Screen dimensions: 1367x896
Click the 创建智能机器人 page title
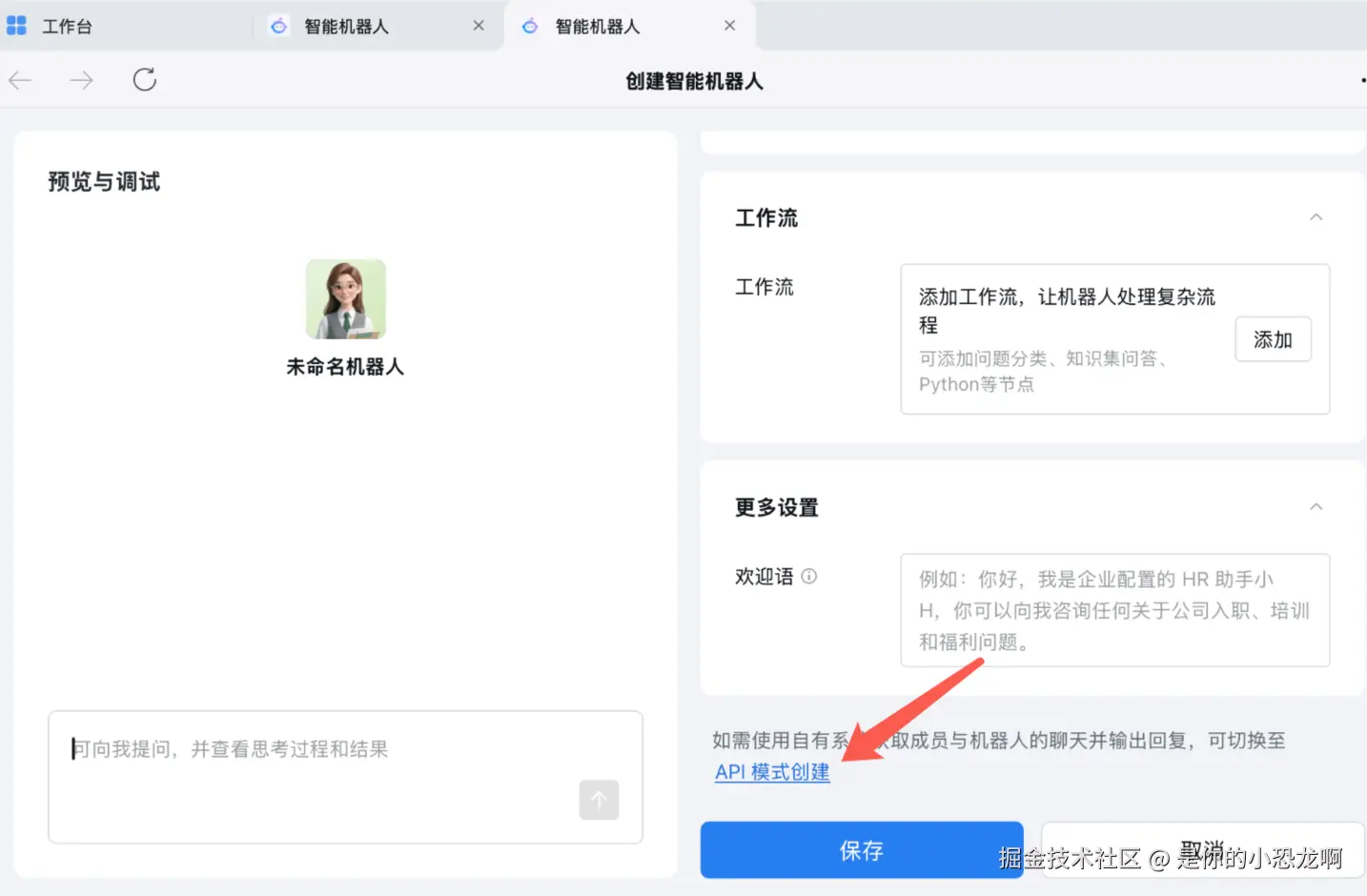[694, 81]
